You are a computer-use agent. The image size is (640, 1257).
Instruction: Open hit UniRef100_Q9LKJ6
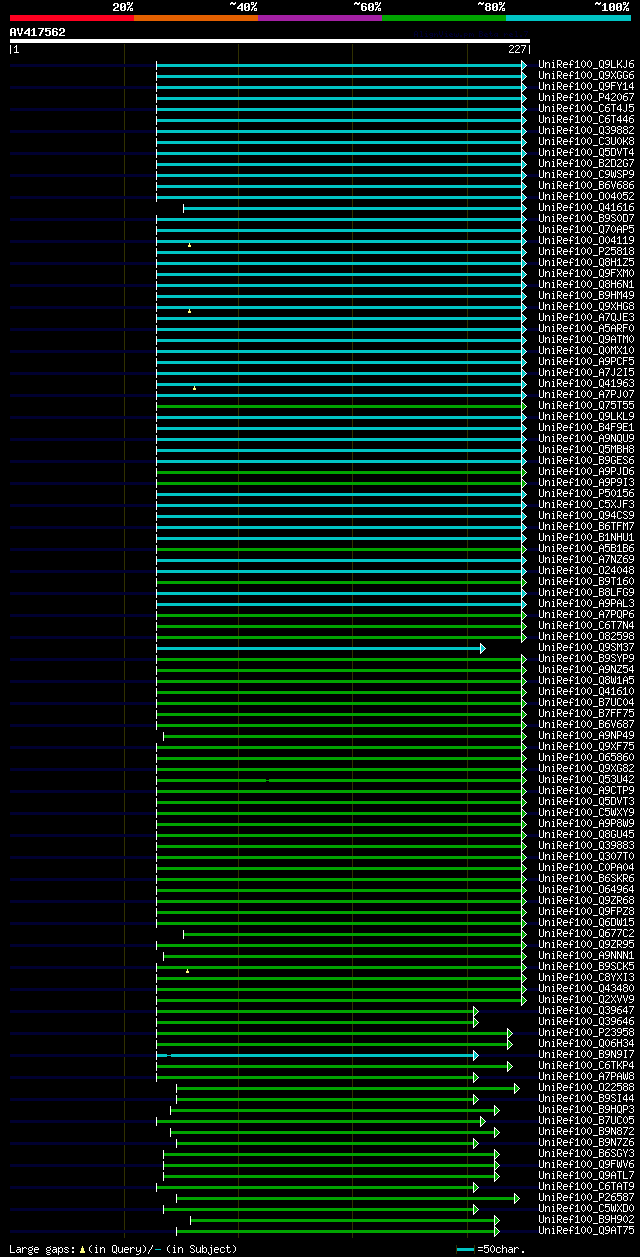(586, 65)
